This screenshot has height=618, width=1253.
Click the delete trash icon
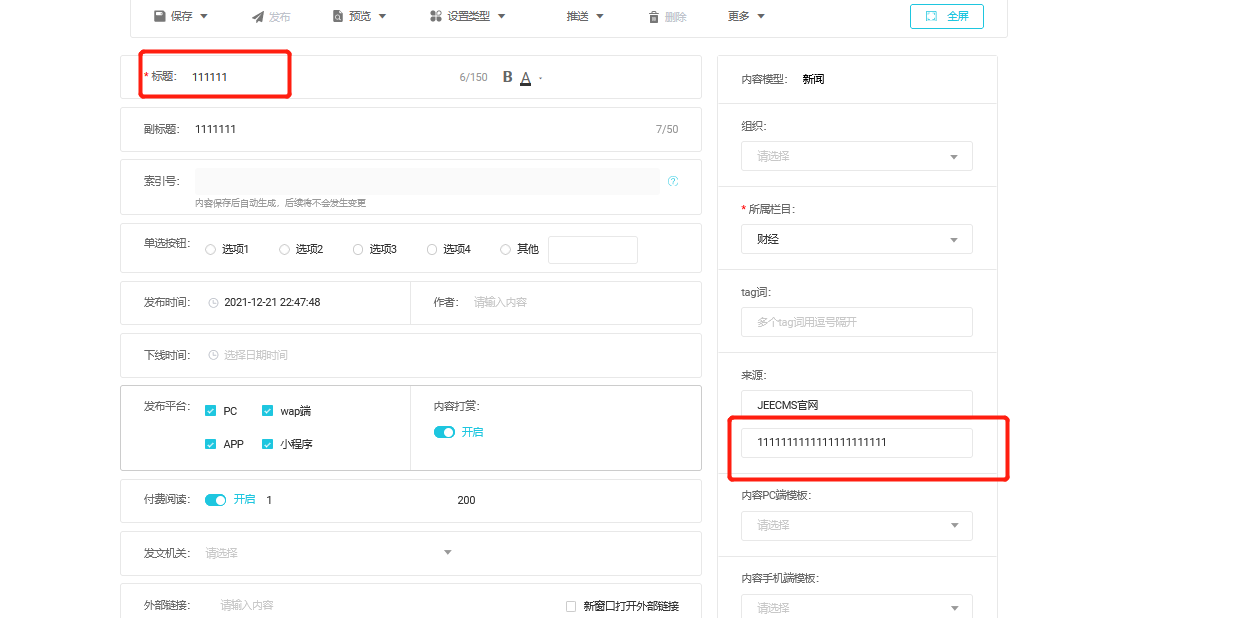tap(654, 17)
